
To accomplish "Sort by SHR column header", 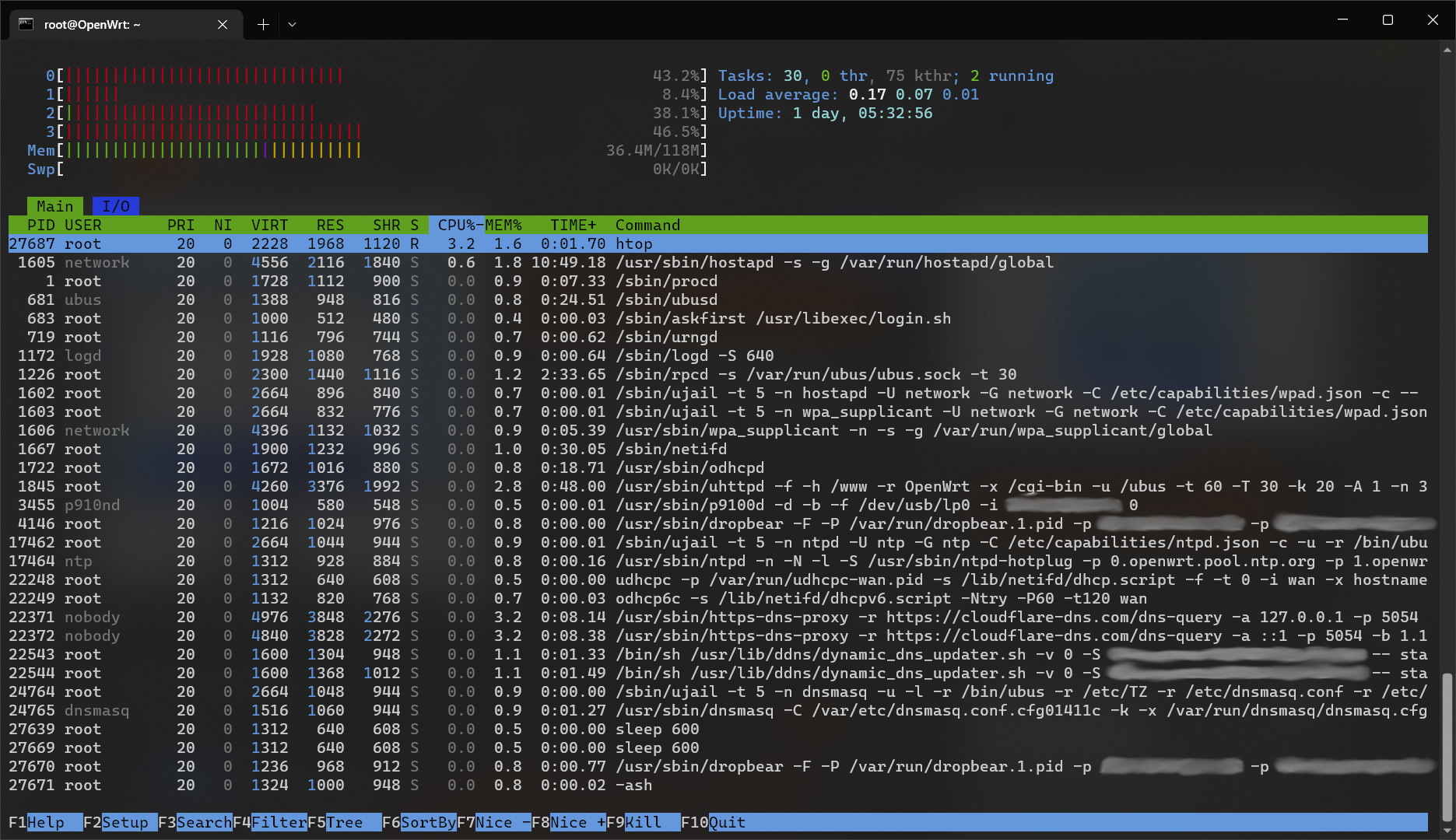I will tap(386, 225).
